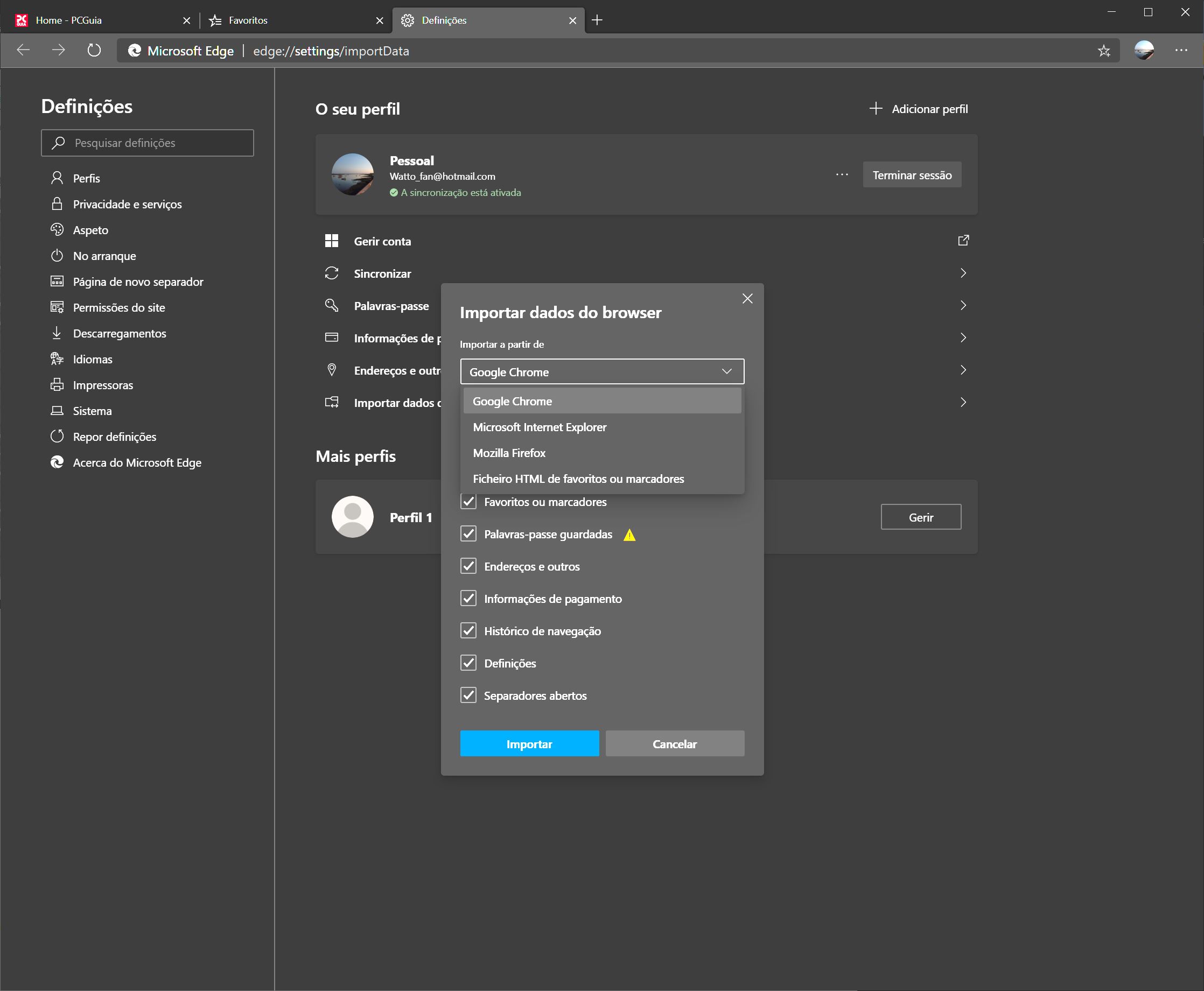Uncheck Histórico de navegação checkbox

coord(468,630)
